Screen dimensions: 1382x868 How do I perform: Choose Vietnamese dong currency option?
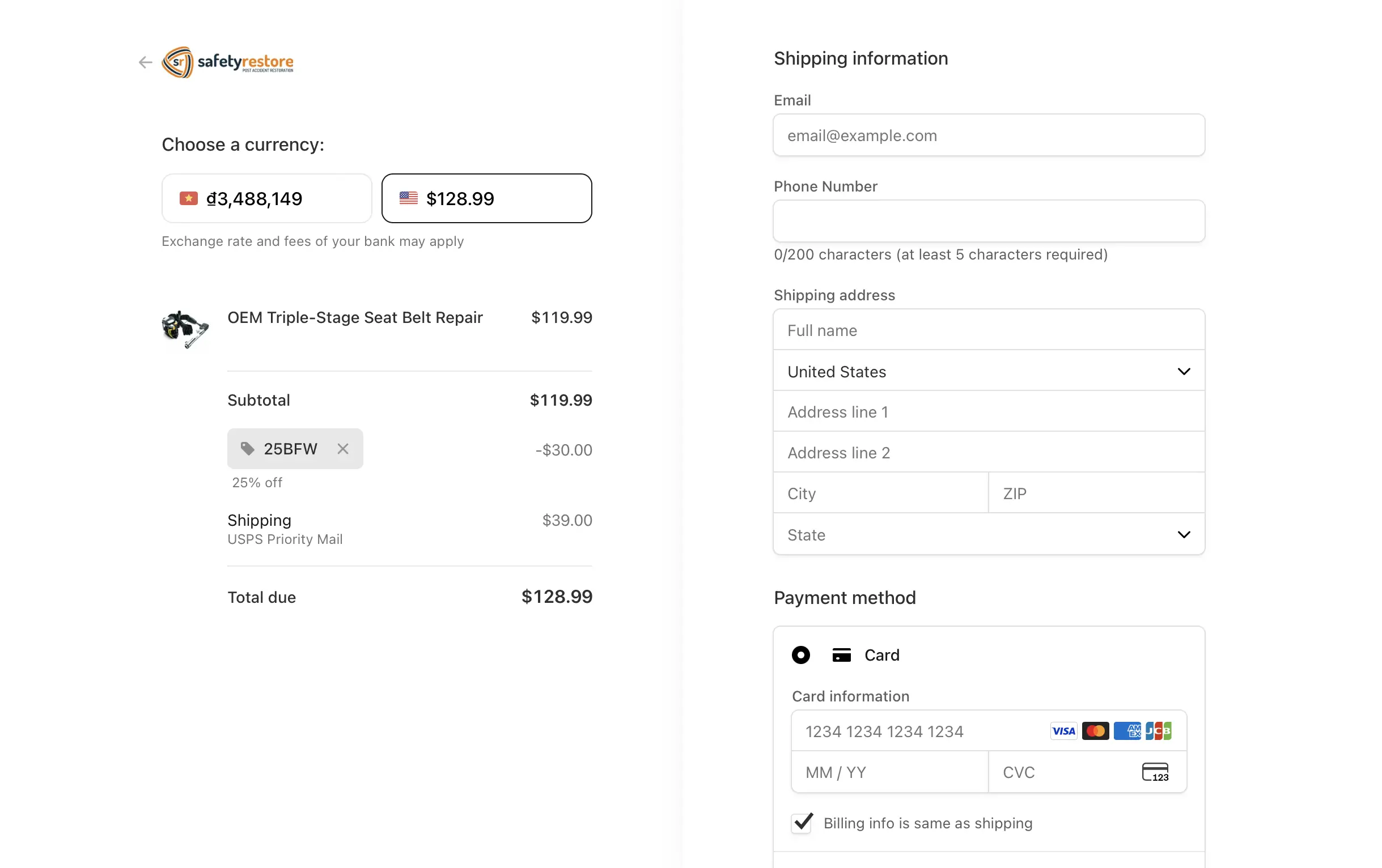pos(267,198)
